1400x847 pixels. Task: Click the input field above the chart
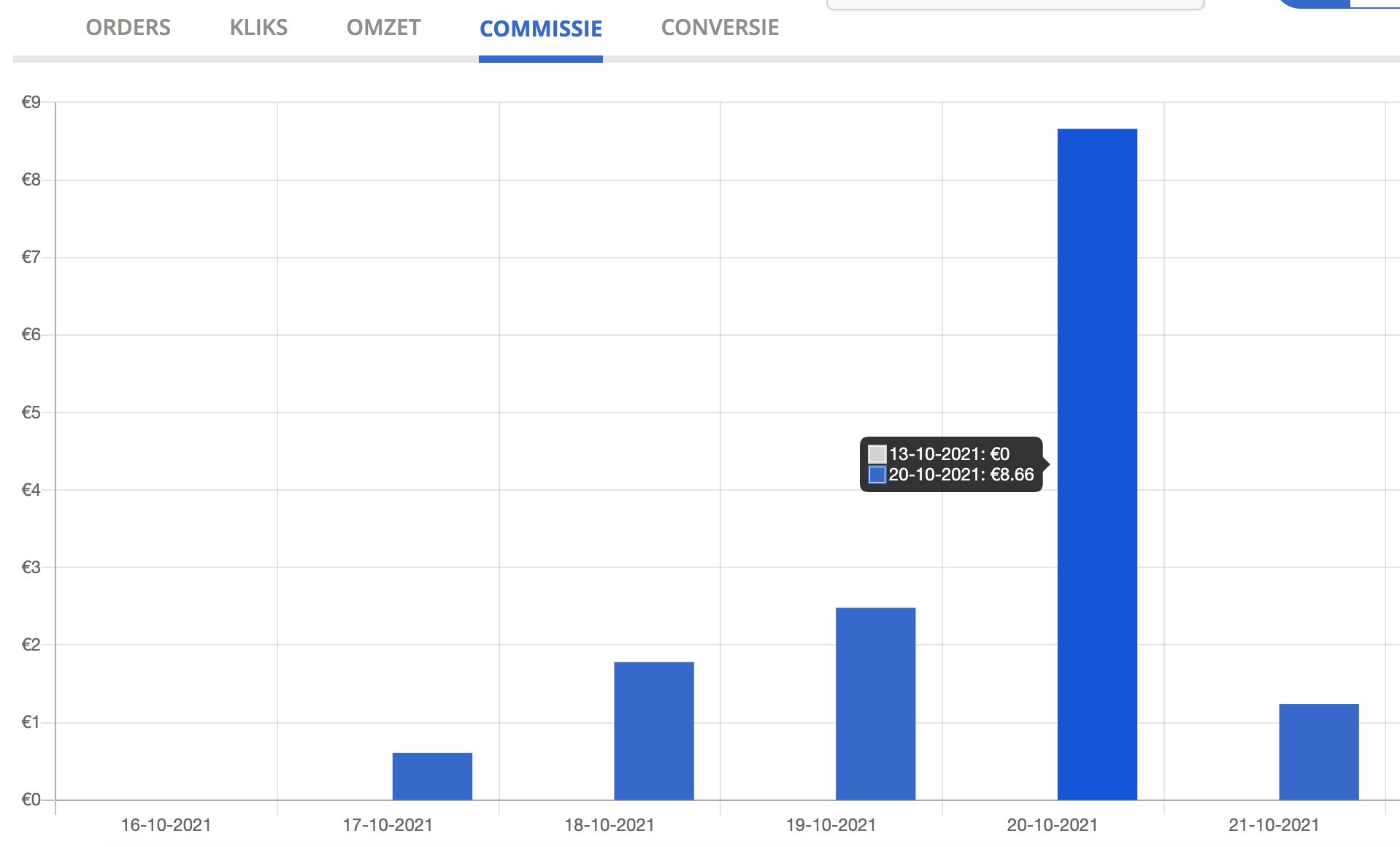[1015, 4]
